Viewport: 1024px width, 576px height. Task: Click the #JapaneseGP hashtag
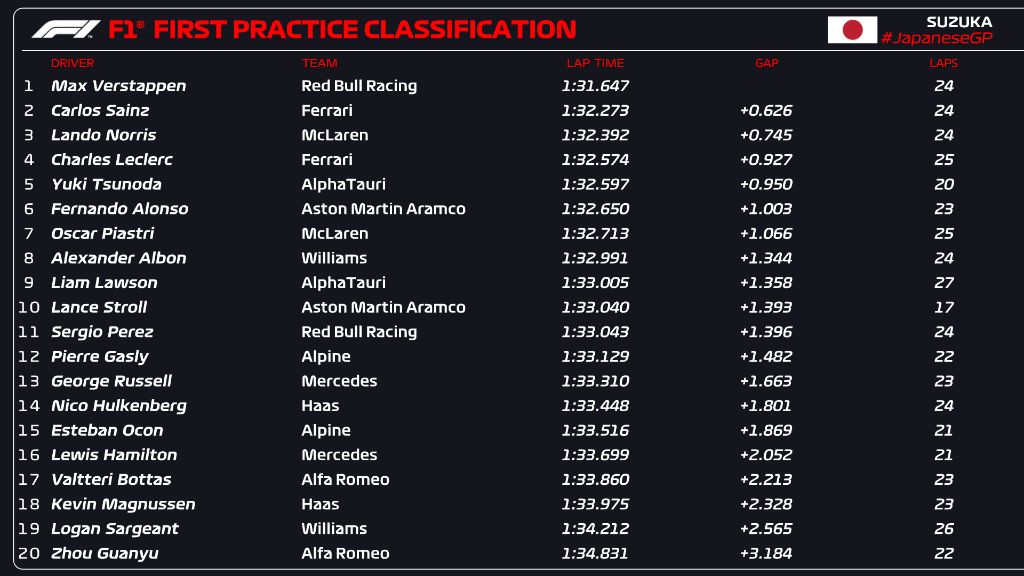click(936, 38)
